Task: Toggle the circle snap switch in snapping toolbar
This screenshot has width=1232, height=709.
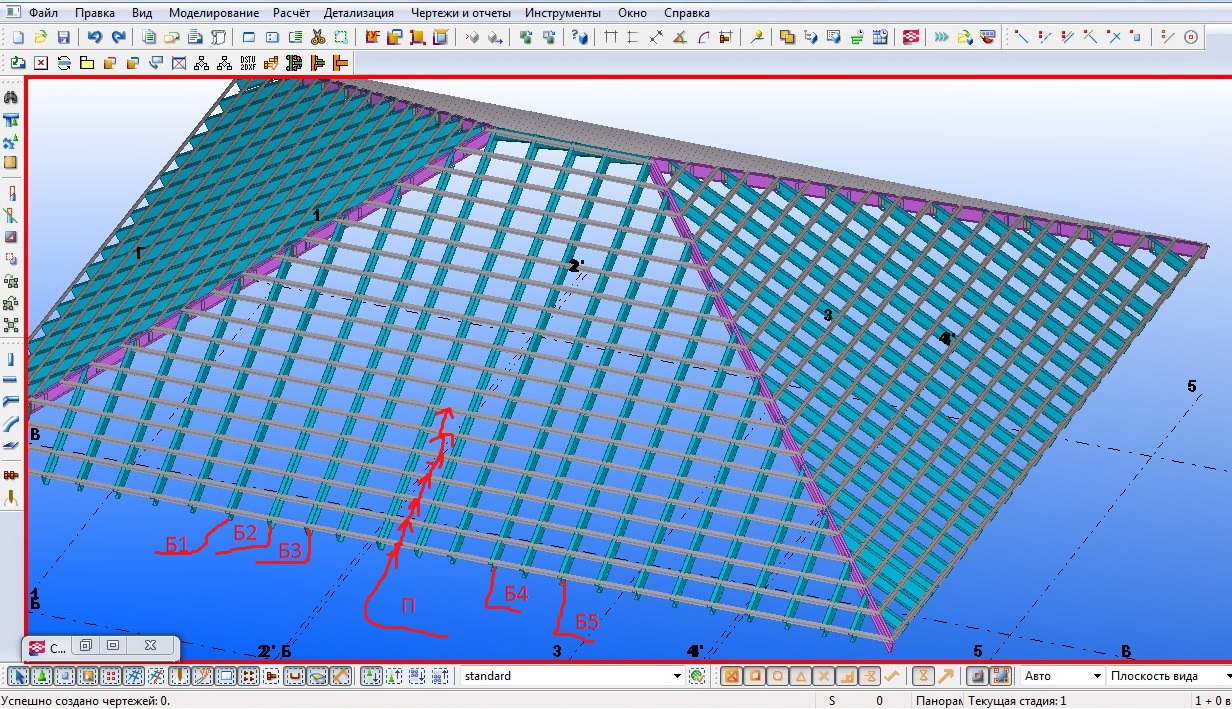Action: [x=778, y=677]
